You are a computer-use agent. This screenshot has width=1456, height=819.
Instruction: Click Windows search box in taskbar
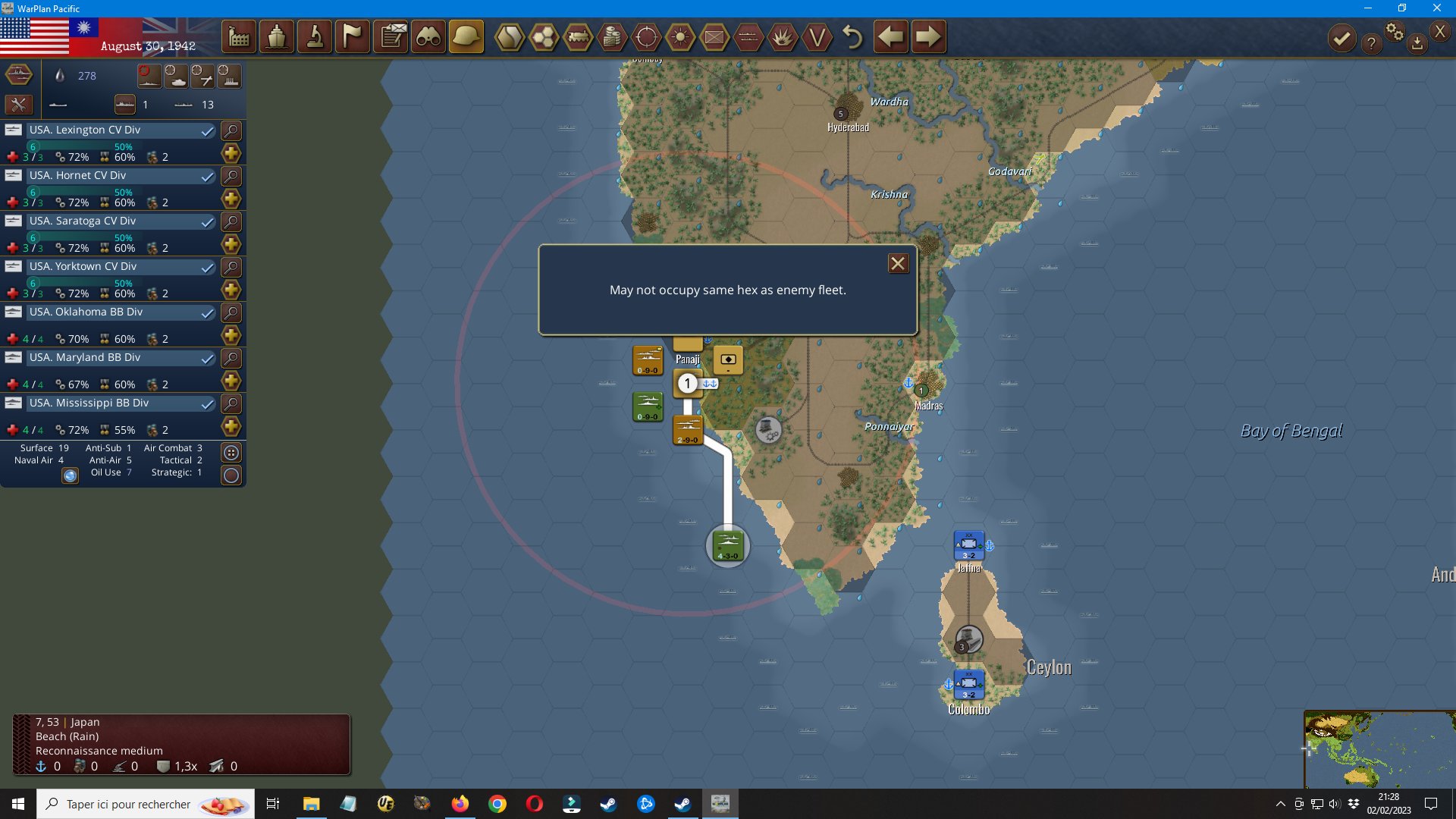coord(146,804)
